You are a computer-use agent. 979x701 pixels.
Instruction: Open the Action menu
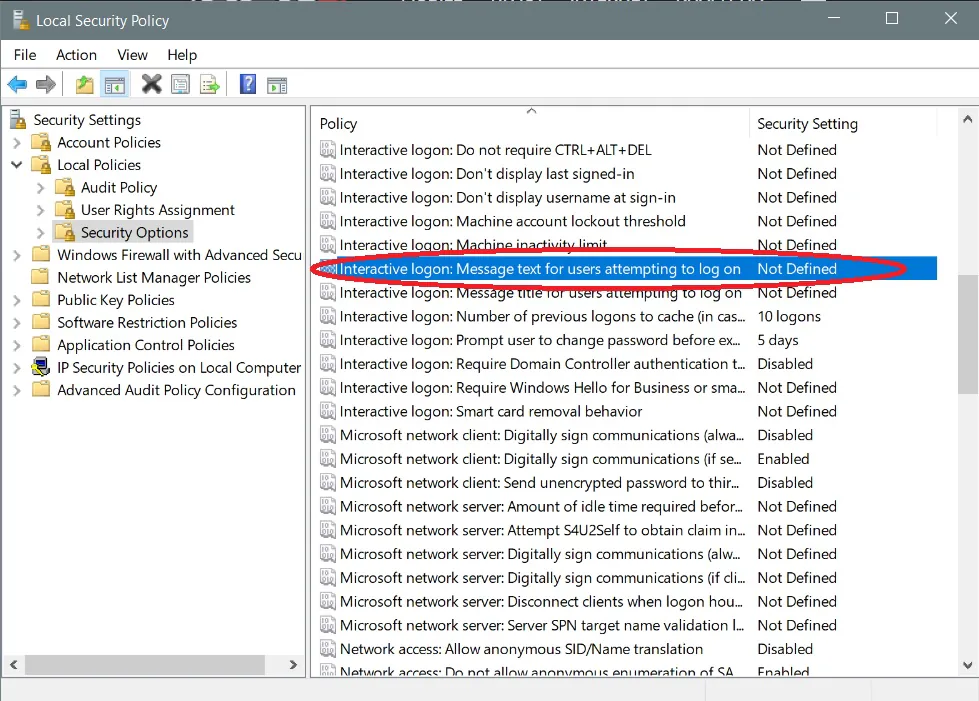76,55
